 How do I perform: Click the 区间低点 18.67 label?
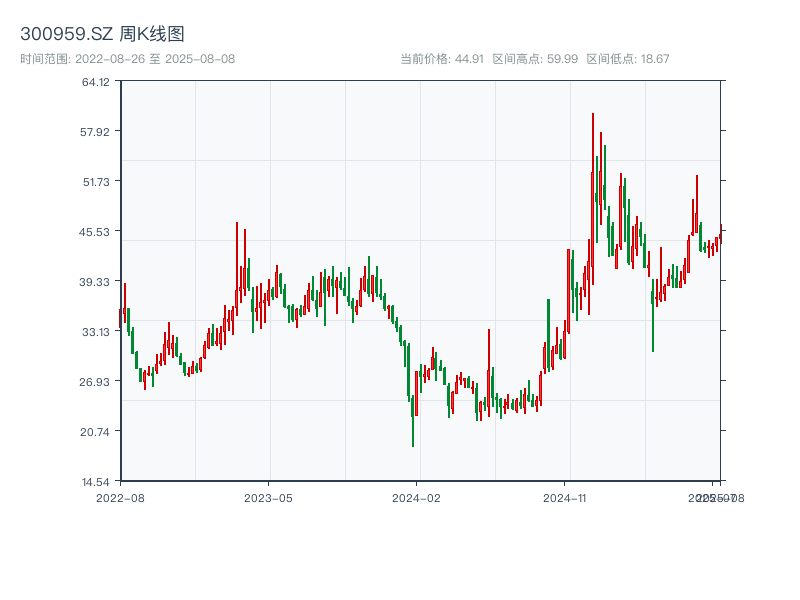(627, 59)
